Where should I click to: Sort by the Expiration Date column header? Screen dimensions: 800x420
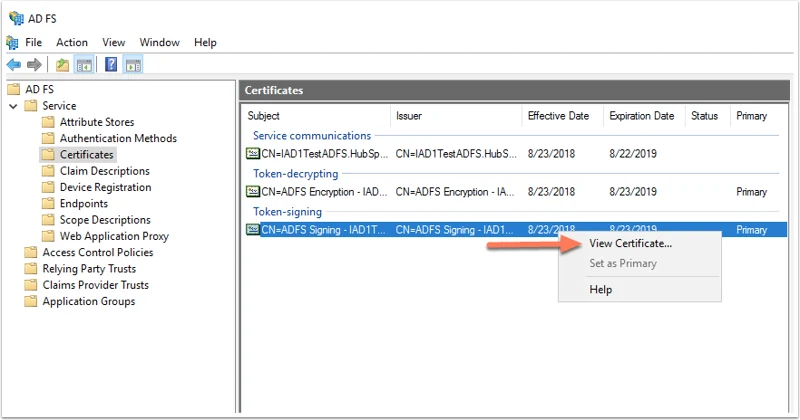tap(644, 116)
